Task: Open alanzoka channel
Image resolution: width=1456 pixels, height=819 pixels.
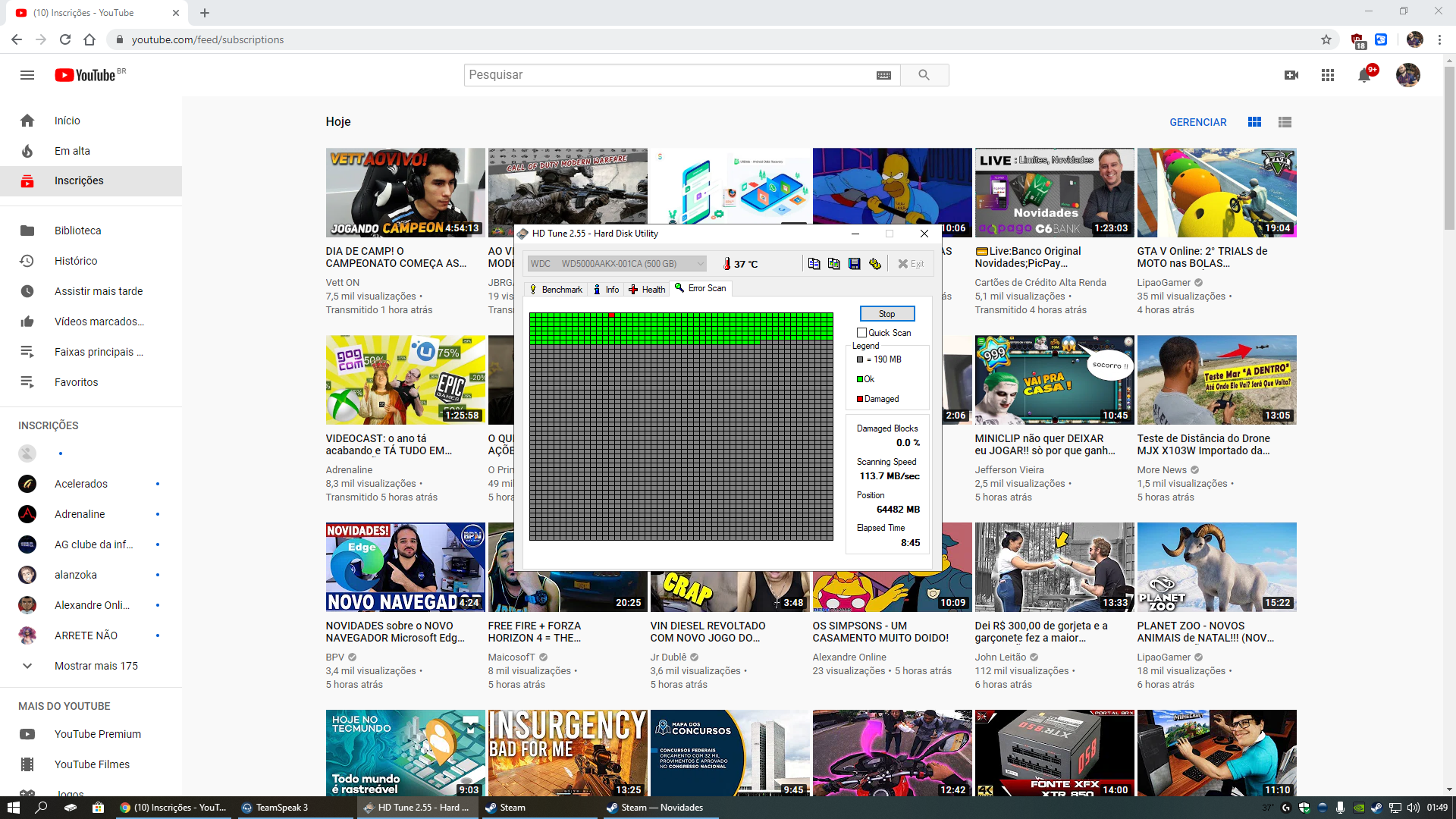Action: click(x=91, y=575)
